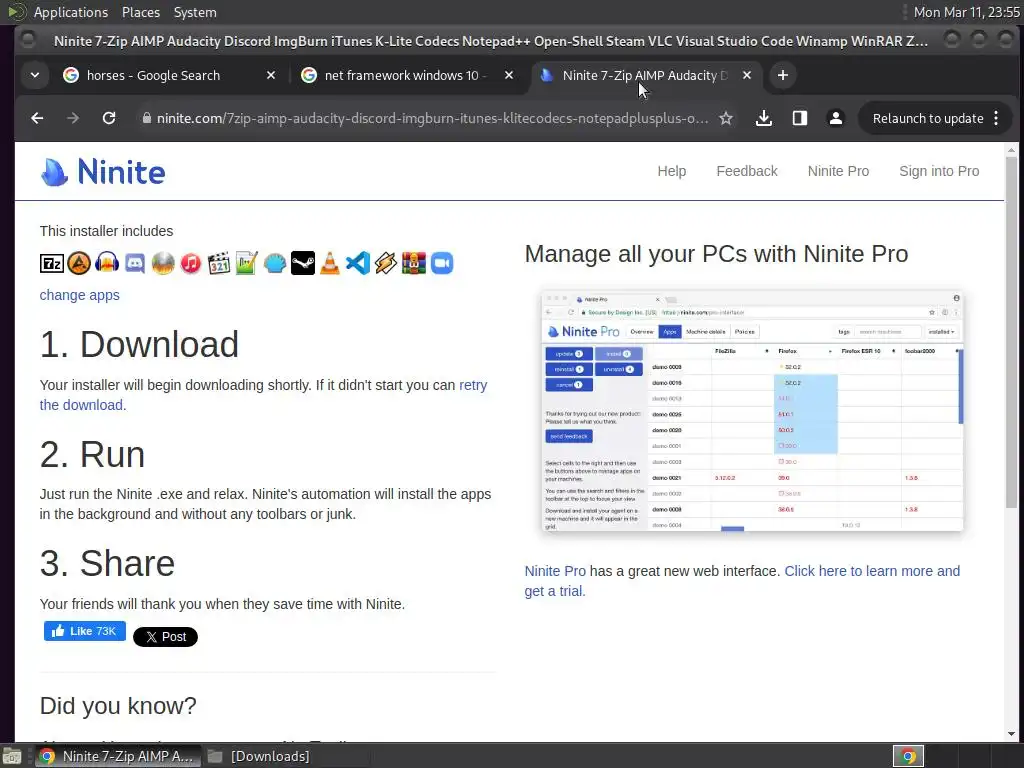Click the Visual Studio Code icon
This screenshot has height=768, width=1024.
tap(358, 263)
